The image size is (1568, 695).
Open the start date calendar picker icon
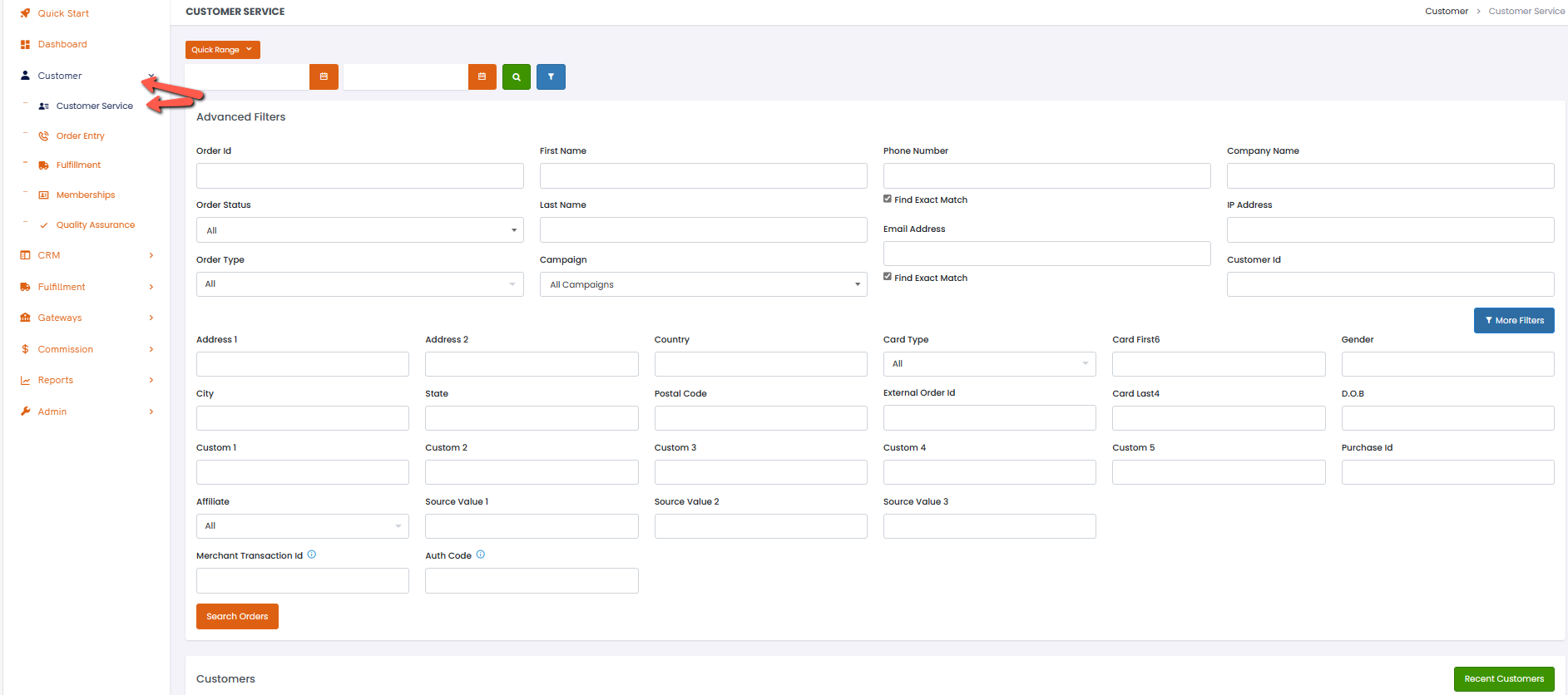(324, 76)
